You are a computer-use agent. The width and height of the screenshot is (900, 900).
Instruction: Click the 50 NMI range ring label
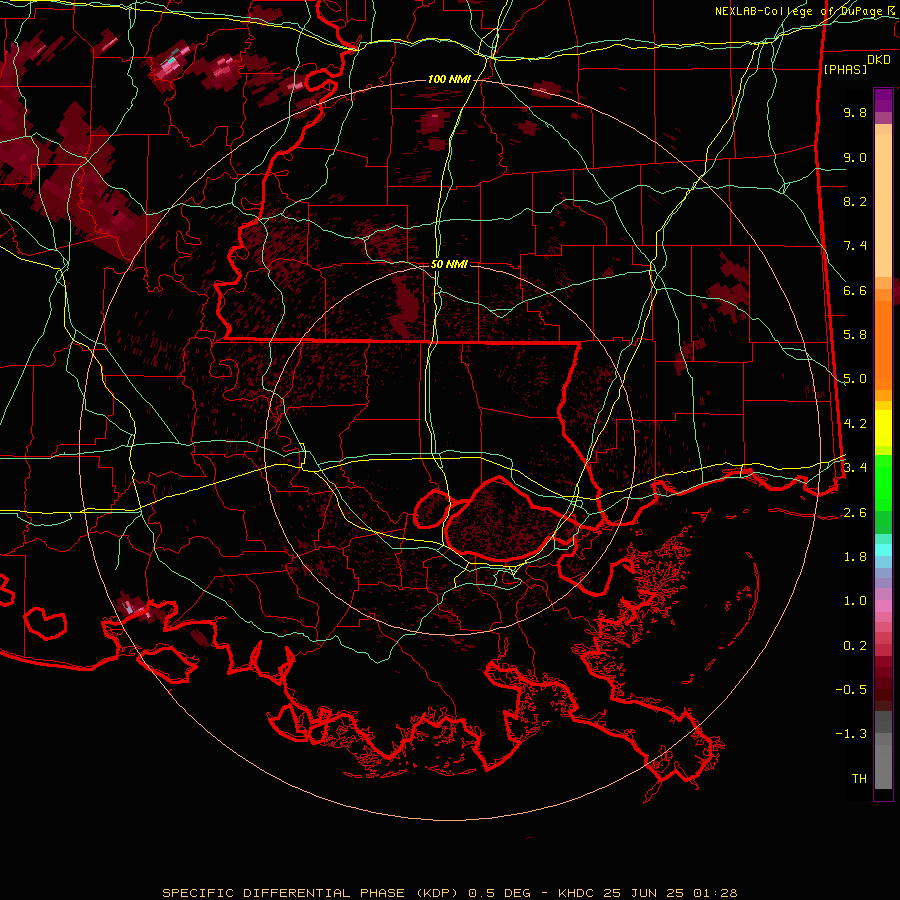pos(449,264)
